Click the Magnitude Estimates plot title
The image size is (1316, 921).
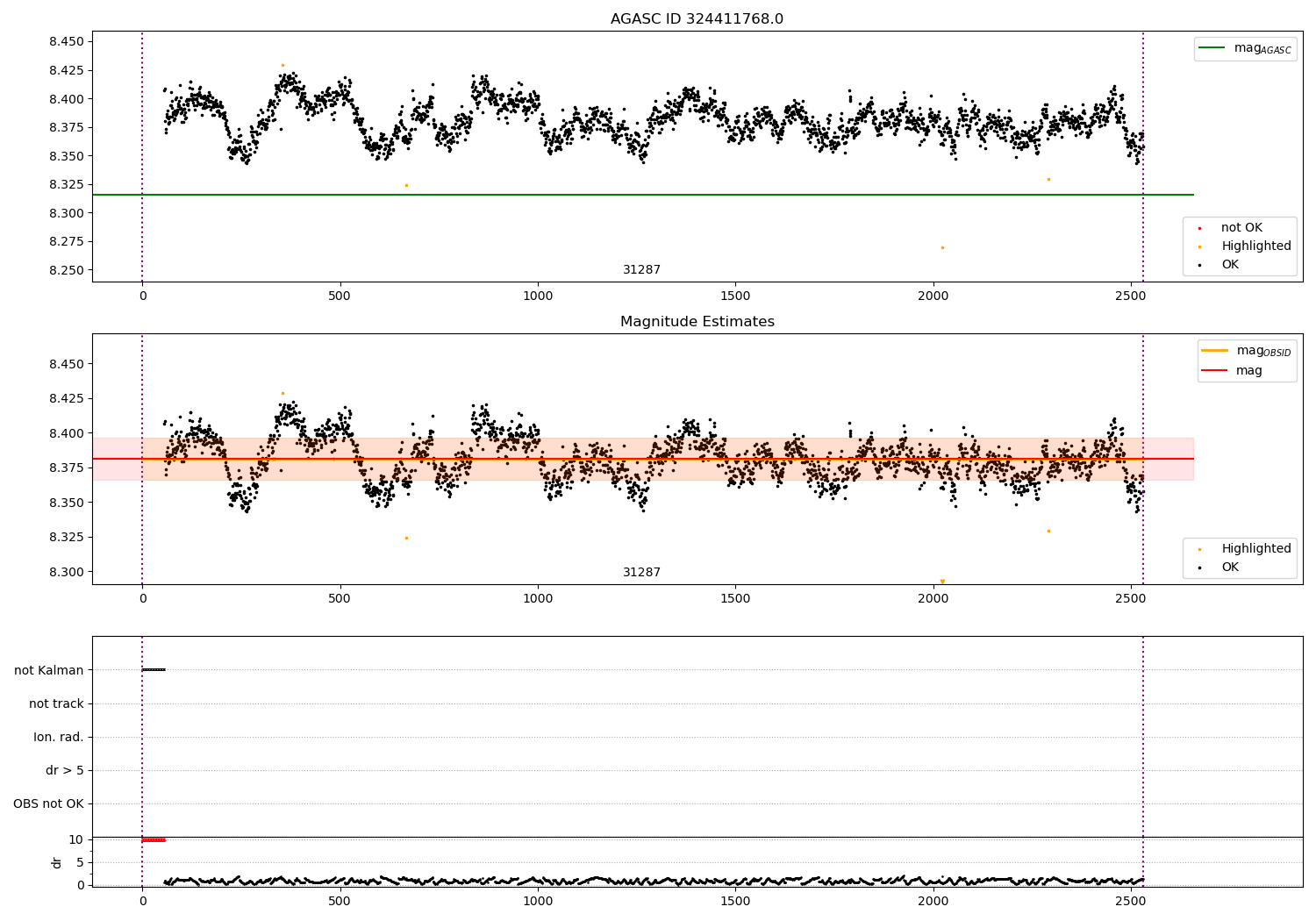697,322
